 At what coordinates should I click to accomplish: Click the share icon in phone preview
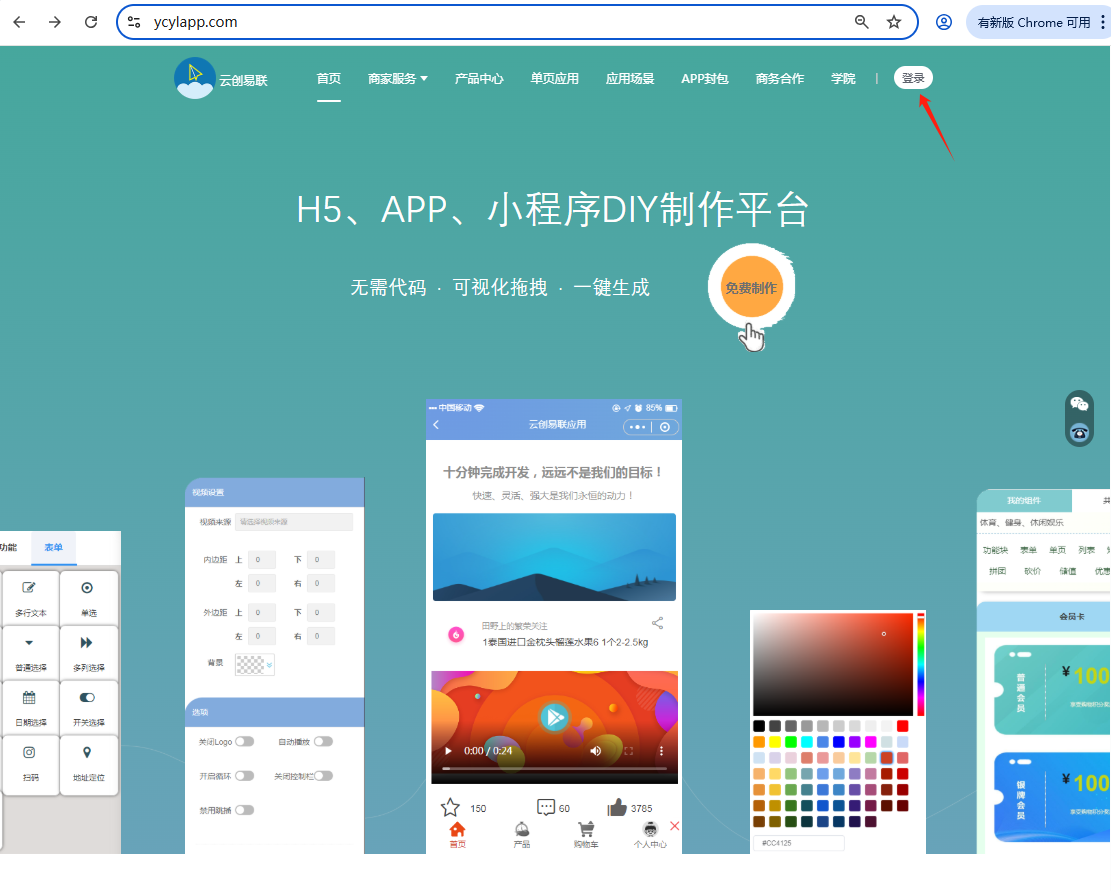tap(657, 622)
